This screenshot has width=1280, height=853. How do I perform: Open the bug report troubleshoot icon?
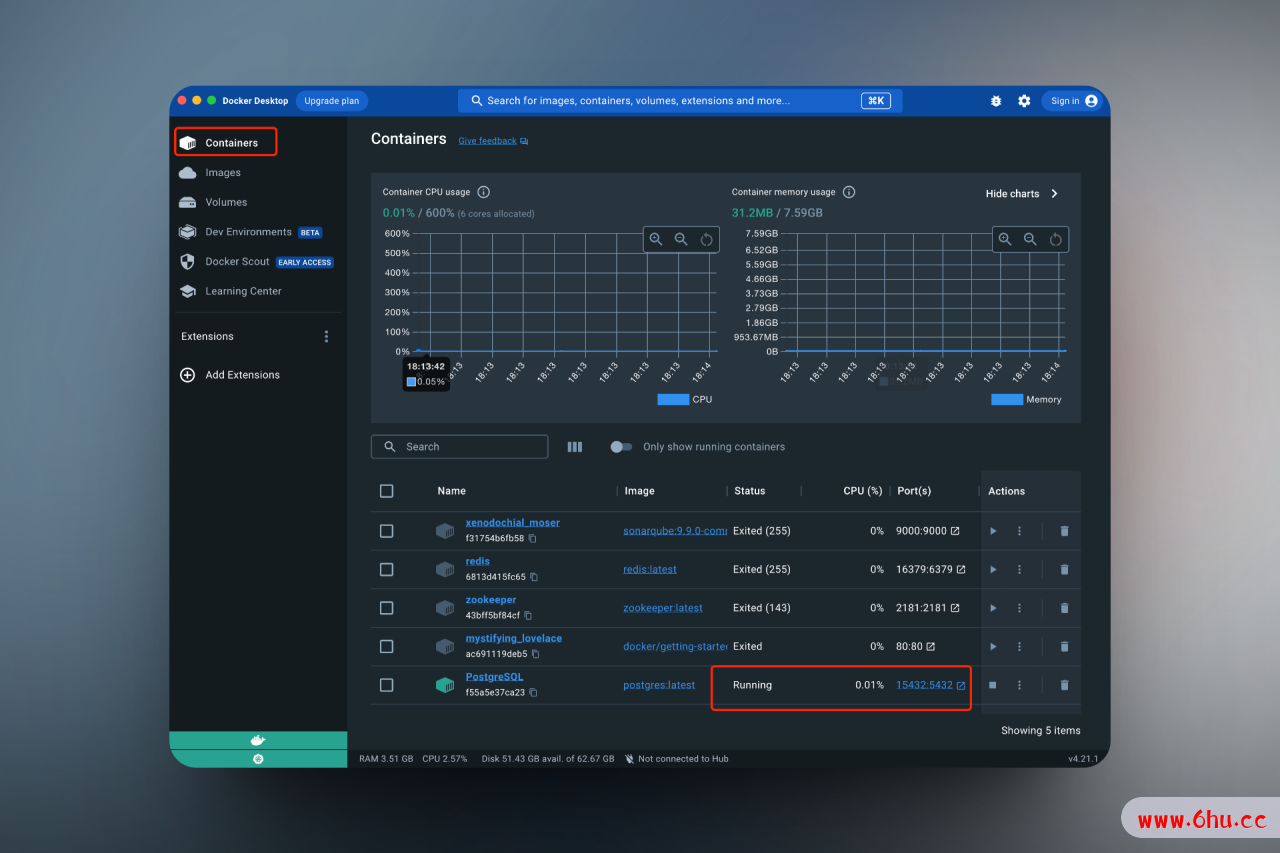995,101
